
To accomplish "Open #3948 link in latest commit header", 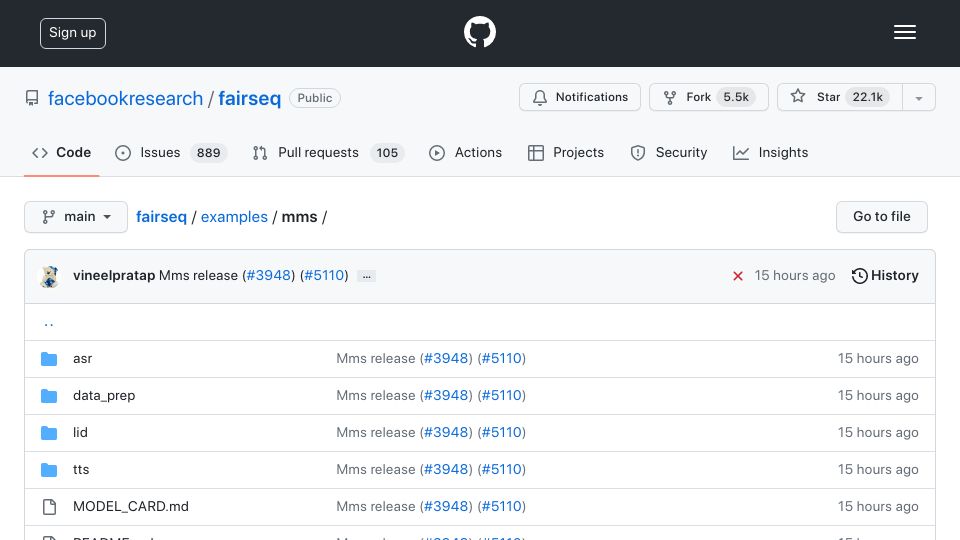I will click(268, 276).
